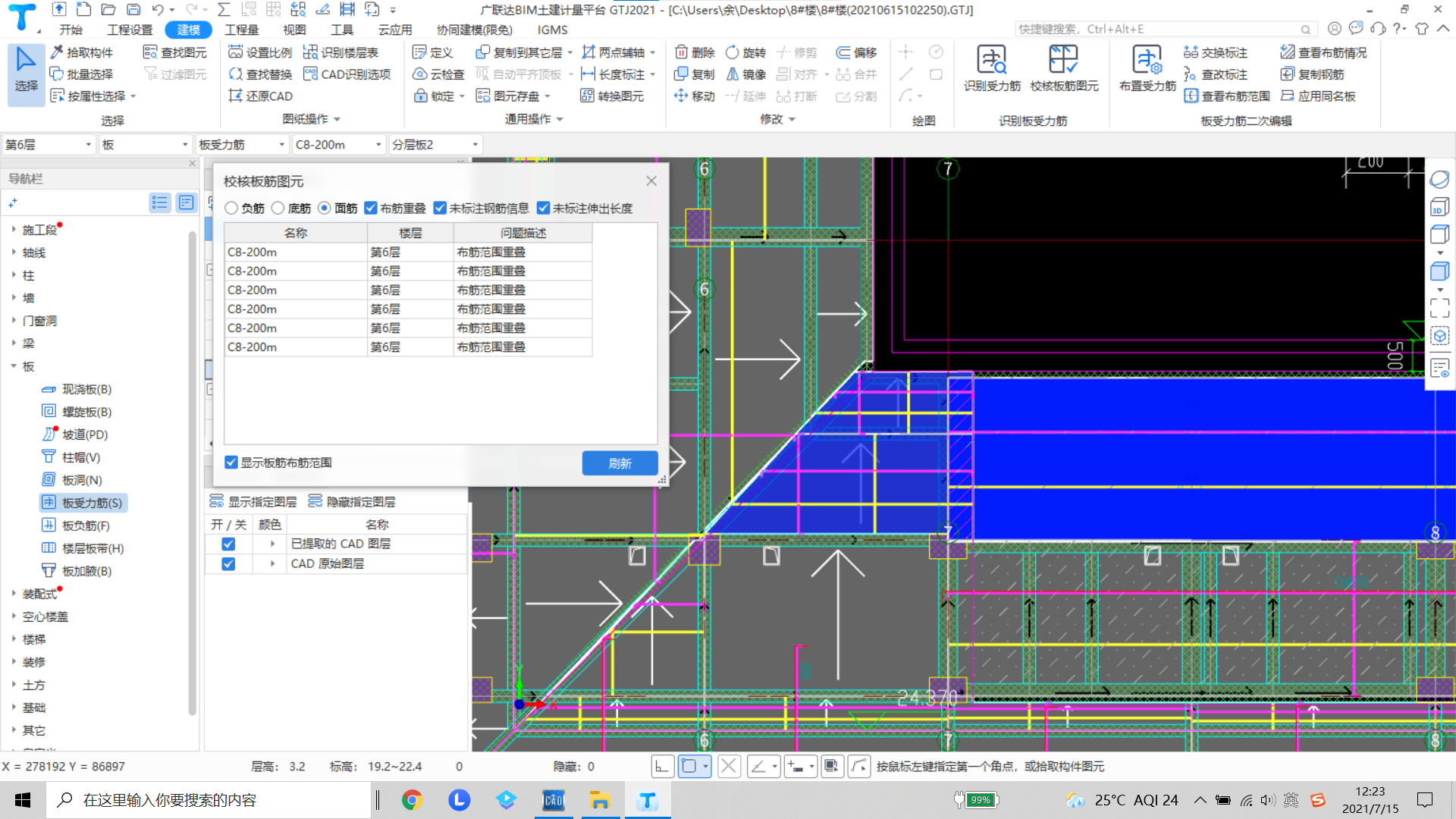Click 镜像 mirror tool
This screenshot has width=1456, height=819.
(746, 74)
